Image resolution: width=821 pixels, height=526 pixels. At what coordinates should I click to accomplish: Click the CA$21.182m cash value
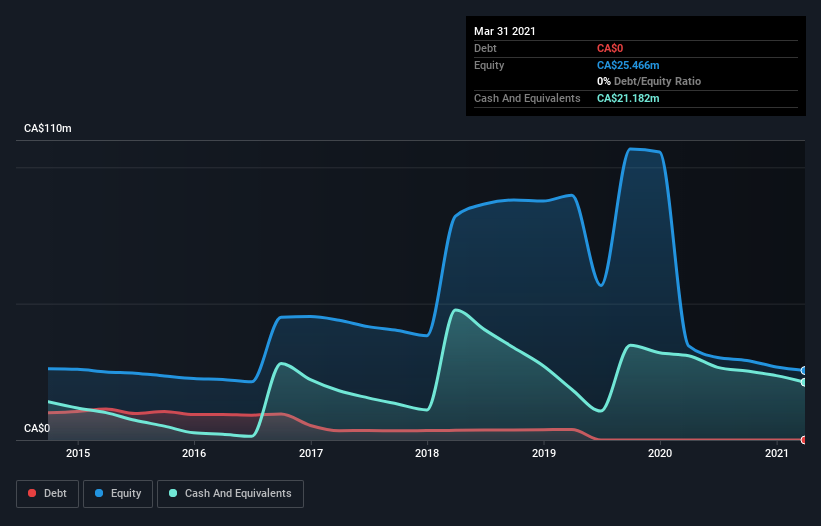click(628, 98)
